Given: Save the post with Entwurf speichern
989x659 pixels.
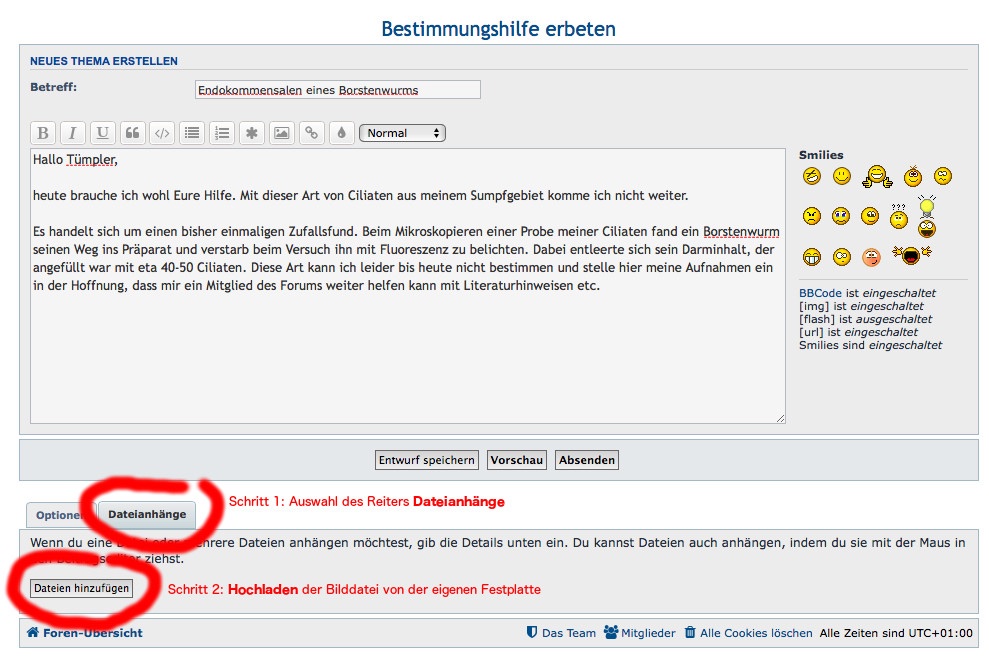Looking at the screenshot, I should pos(427,460).
